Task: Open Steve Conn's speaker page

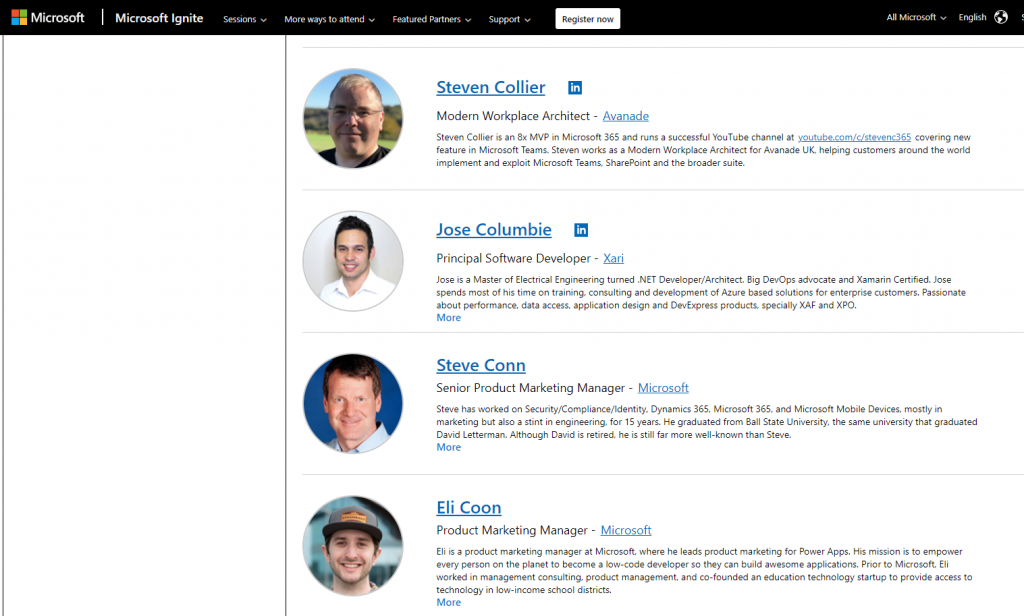Action: [481, 365]
